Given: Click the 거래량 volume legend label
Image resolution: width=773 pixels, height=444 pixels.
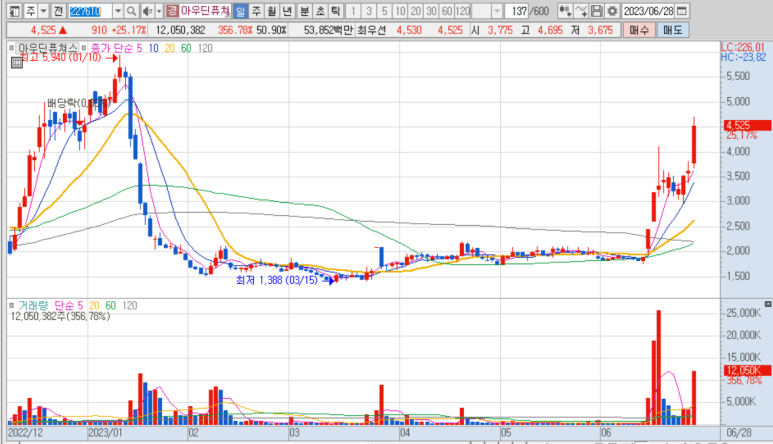Looking at the screenshot, I should (x=33, y=306).
